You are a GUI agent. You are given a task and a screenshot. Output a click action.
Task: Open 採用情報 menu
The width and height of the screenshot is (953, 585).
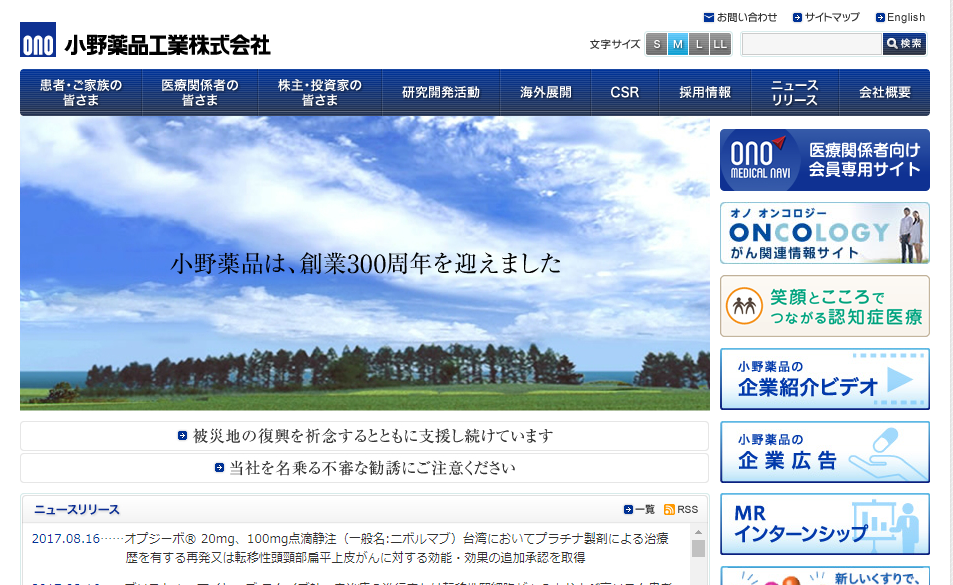click(704, 92)
